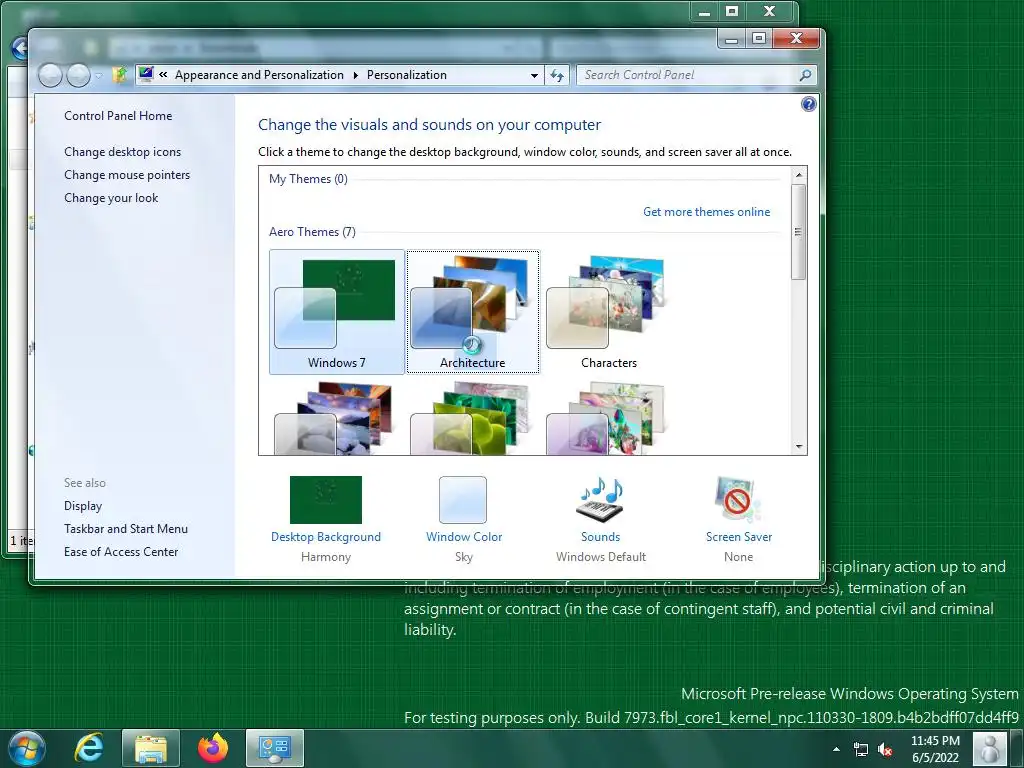Click network tray icon
This screenshot has height=768, width=1024.
861,750
